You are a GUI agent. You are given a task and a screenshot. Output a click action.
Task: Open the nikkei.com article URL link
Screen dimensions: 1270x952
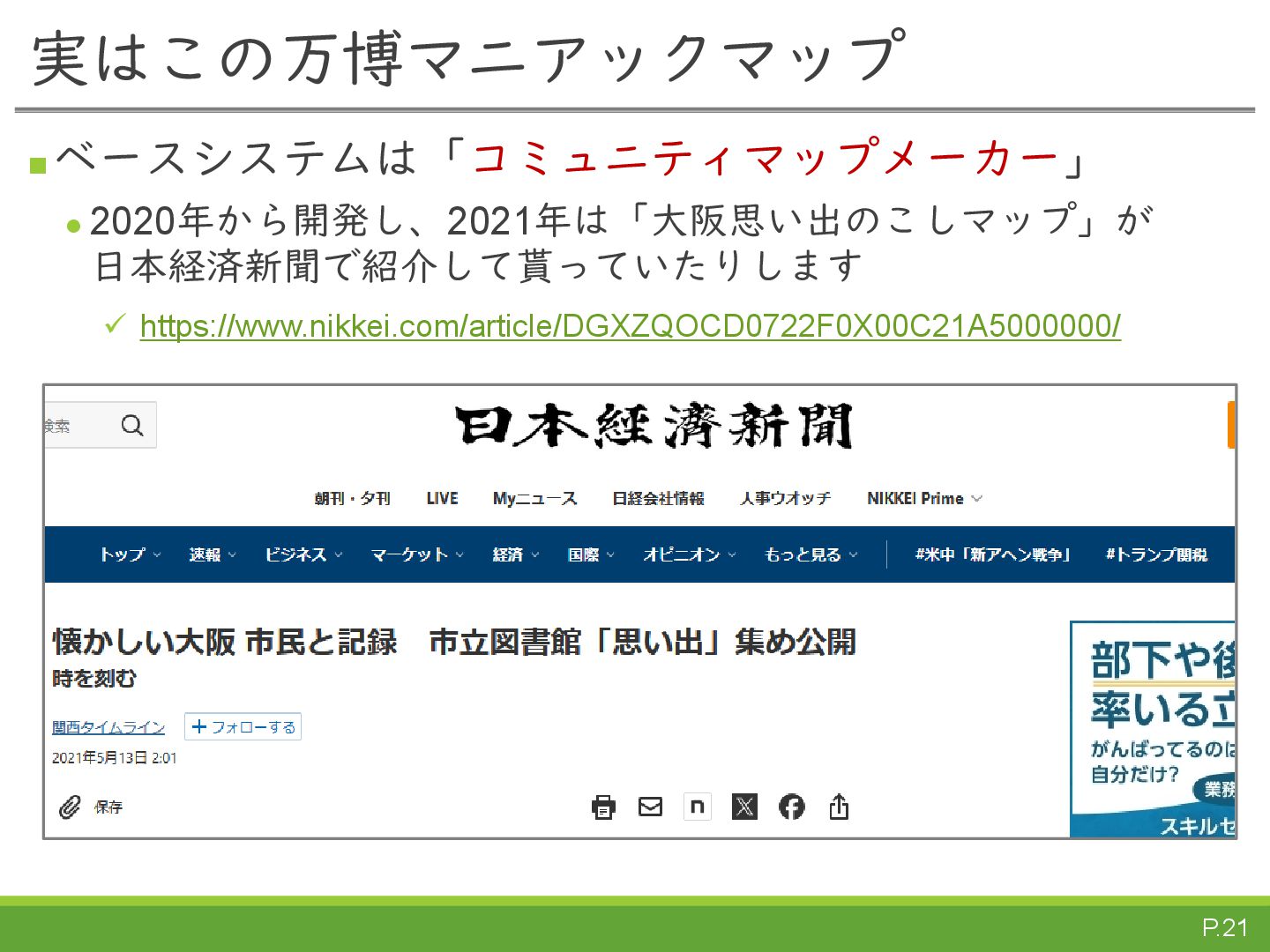click(x=630, y=326)
